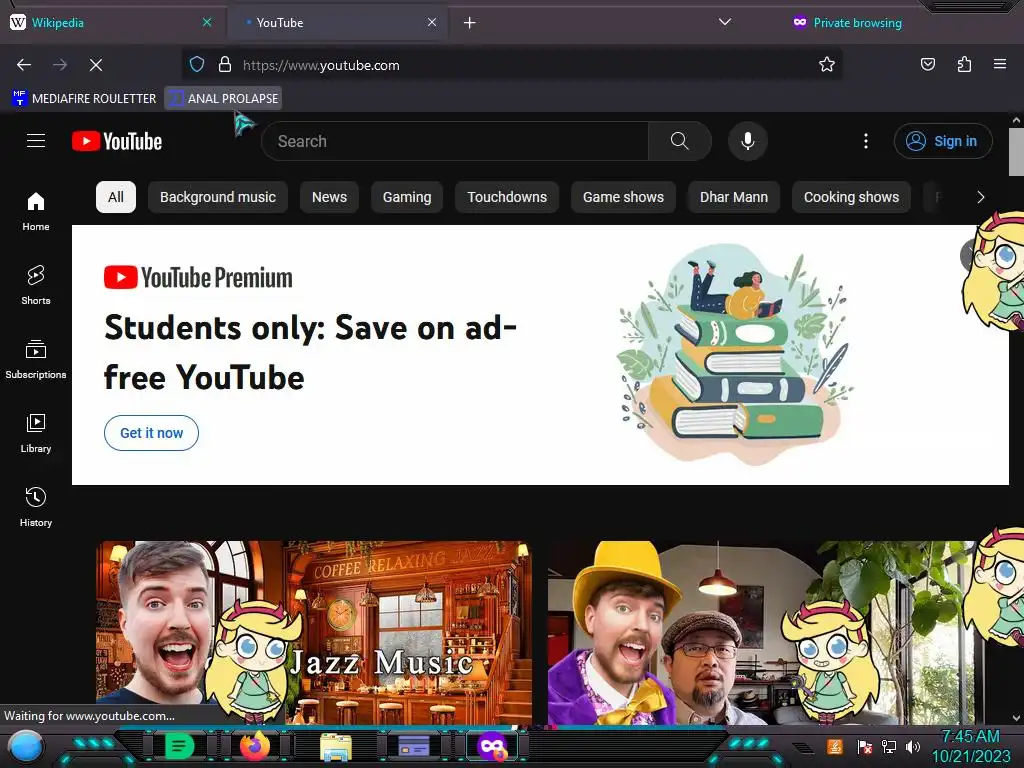Stop loading the page

[96, 65]
